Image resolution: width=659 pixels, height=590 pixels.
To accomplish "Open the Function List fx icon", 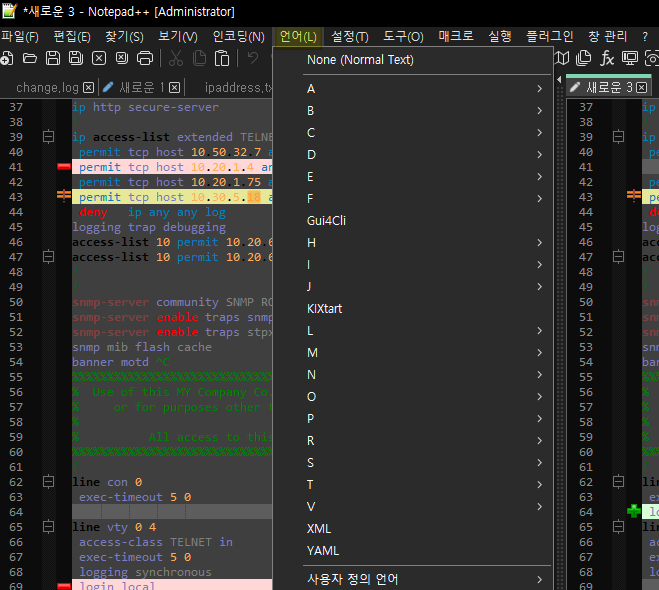I will pyautogui.click(x=606, y=58).
